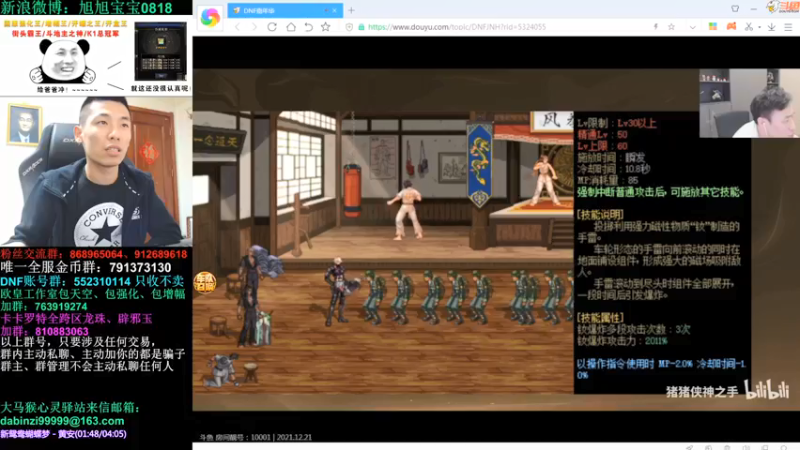Click the small game screenshot thumbnail beside the panda
The image size is (800, 450).
point(160,52)
